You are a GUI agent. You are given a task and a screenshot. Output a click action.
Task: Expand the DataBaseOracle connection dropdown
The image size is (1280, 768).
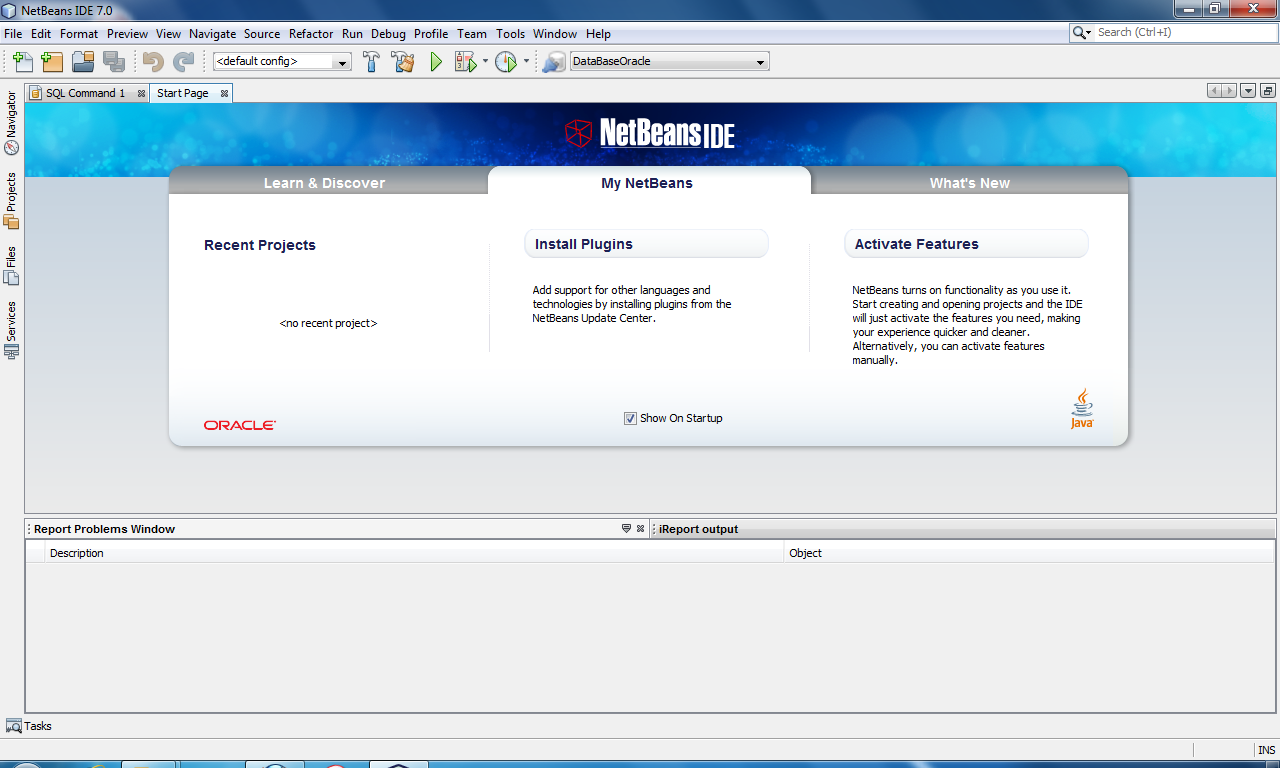click(761, 61)
